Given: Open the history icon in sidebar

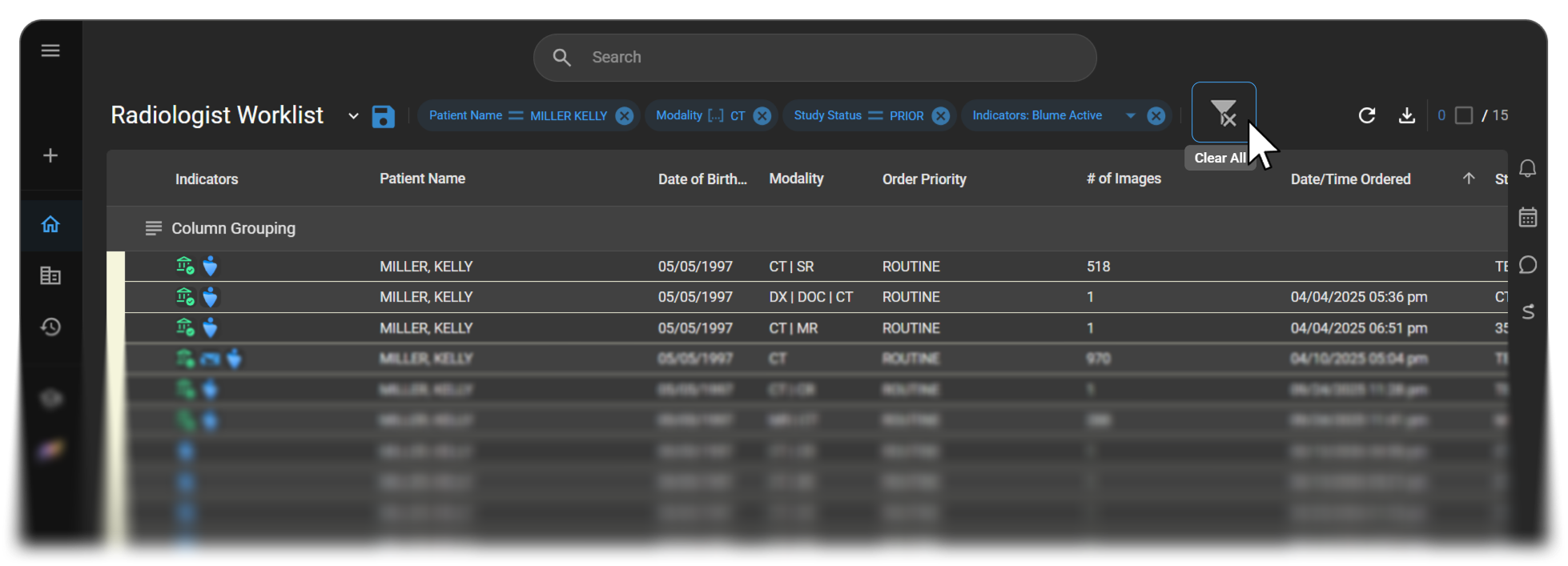Looking at the screenshot, I should point(50,327).
